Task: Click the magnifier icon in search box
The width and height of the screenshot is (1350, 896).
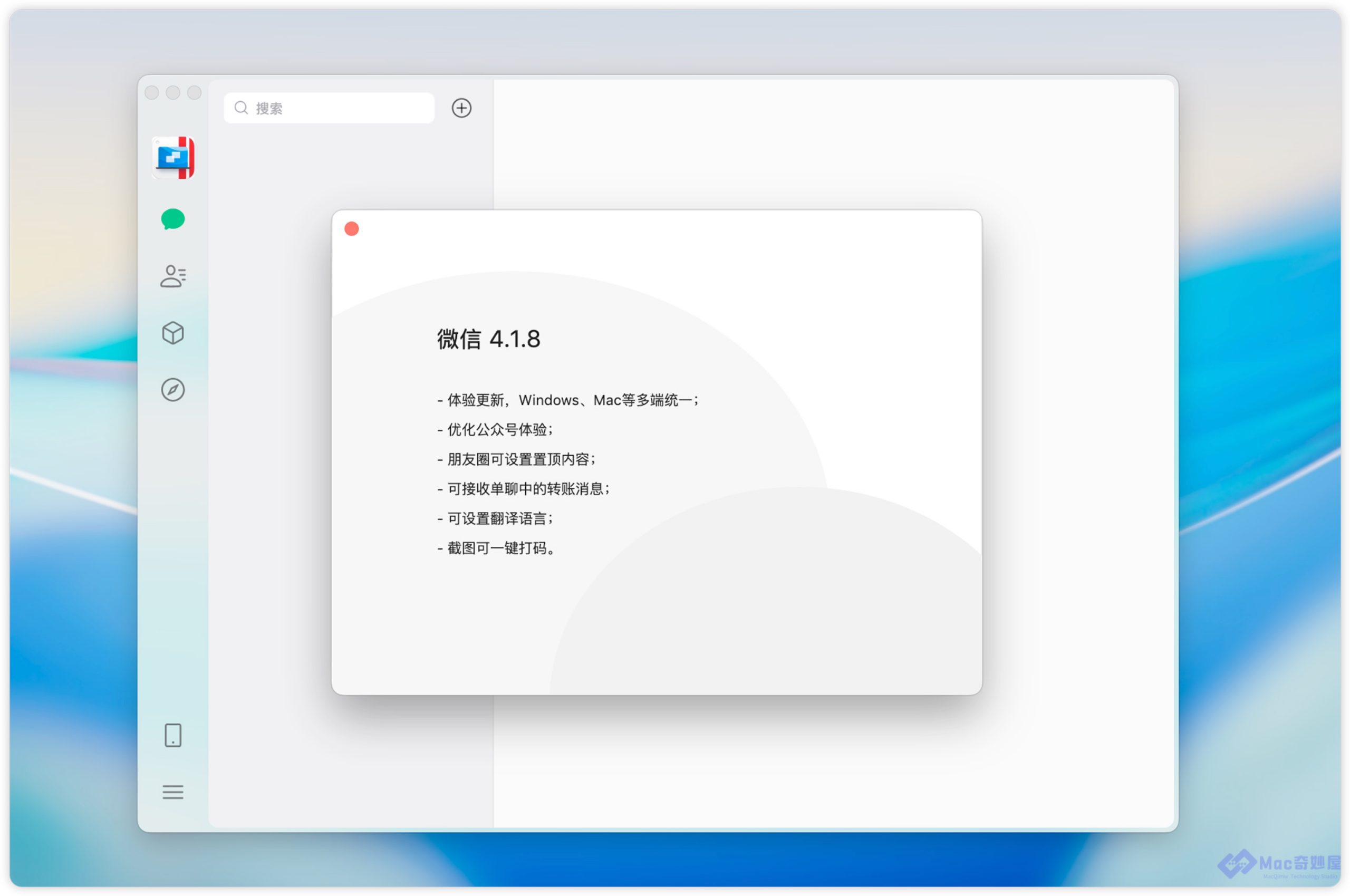Action: click(x=241, y=108)
